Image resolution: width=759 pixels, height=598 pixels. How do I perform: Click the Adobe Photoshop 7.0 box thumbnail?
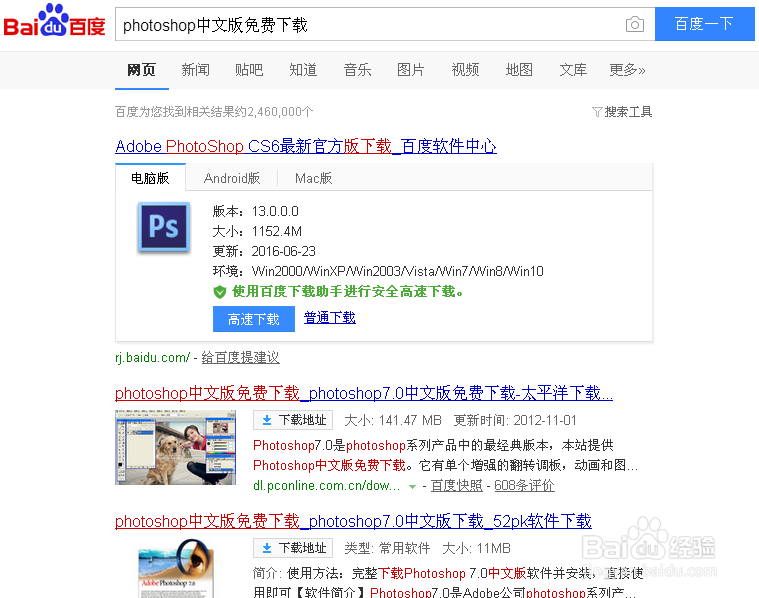175,568
